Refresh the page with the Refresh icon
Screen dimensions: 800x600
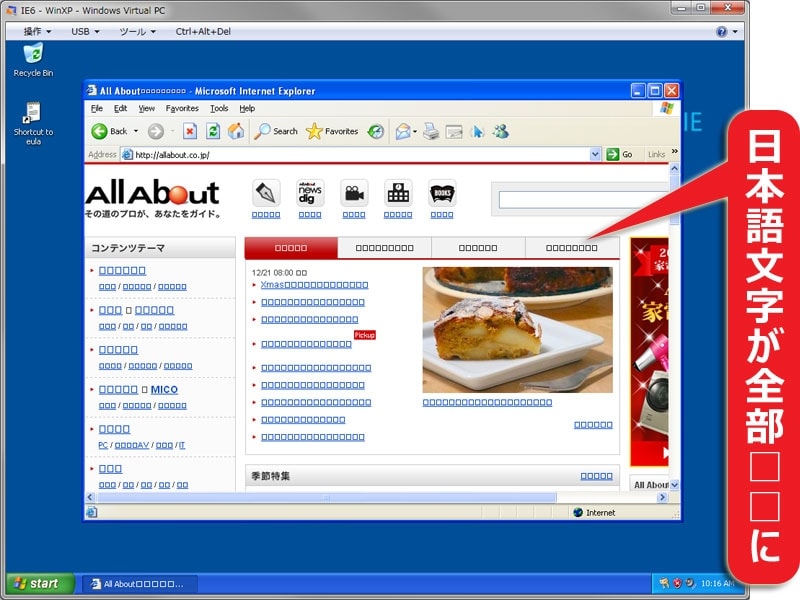point(213,131)
